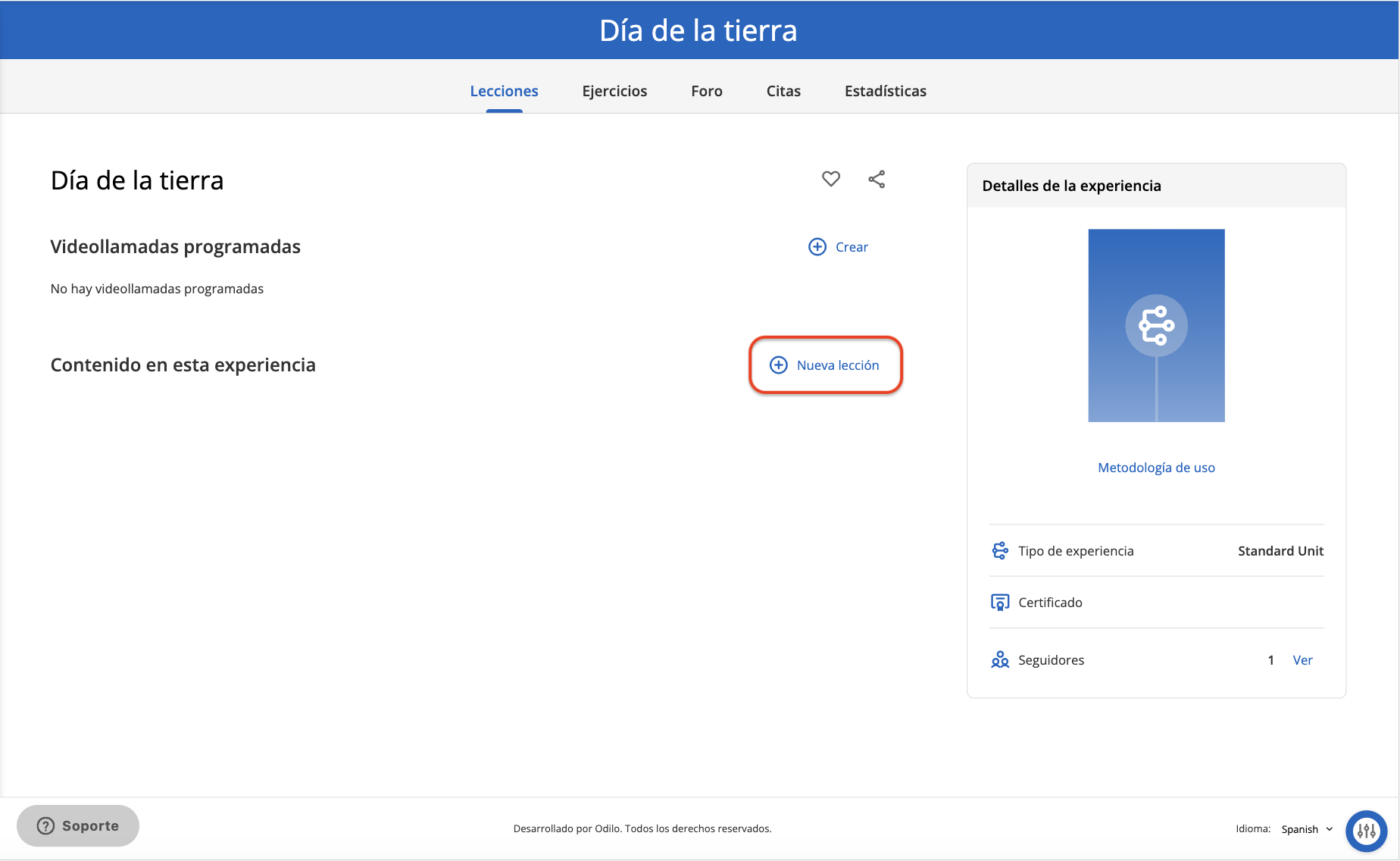Switch to the Lecciones tab
The height and width of the screenshot is (861, 1400).
coord(504,91)
